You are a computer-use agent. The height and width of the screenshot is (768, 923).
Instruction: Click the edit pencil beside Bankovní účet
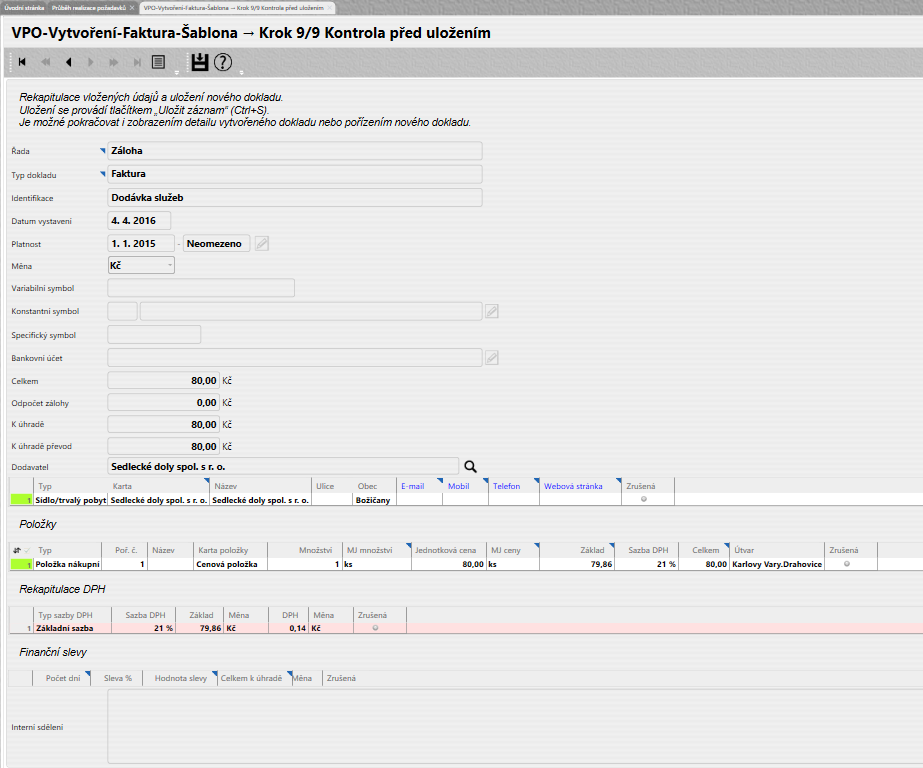(x=492, y=358)
